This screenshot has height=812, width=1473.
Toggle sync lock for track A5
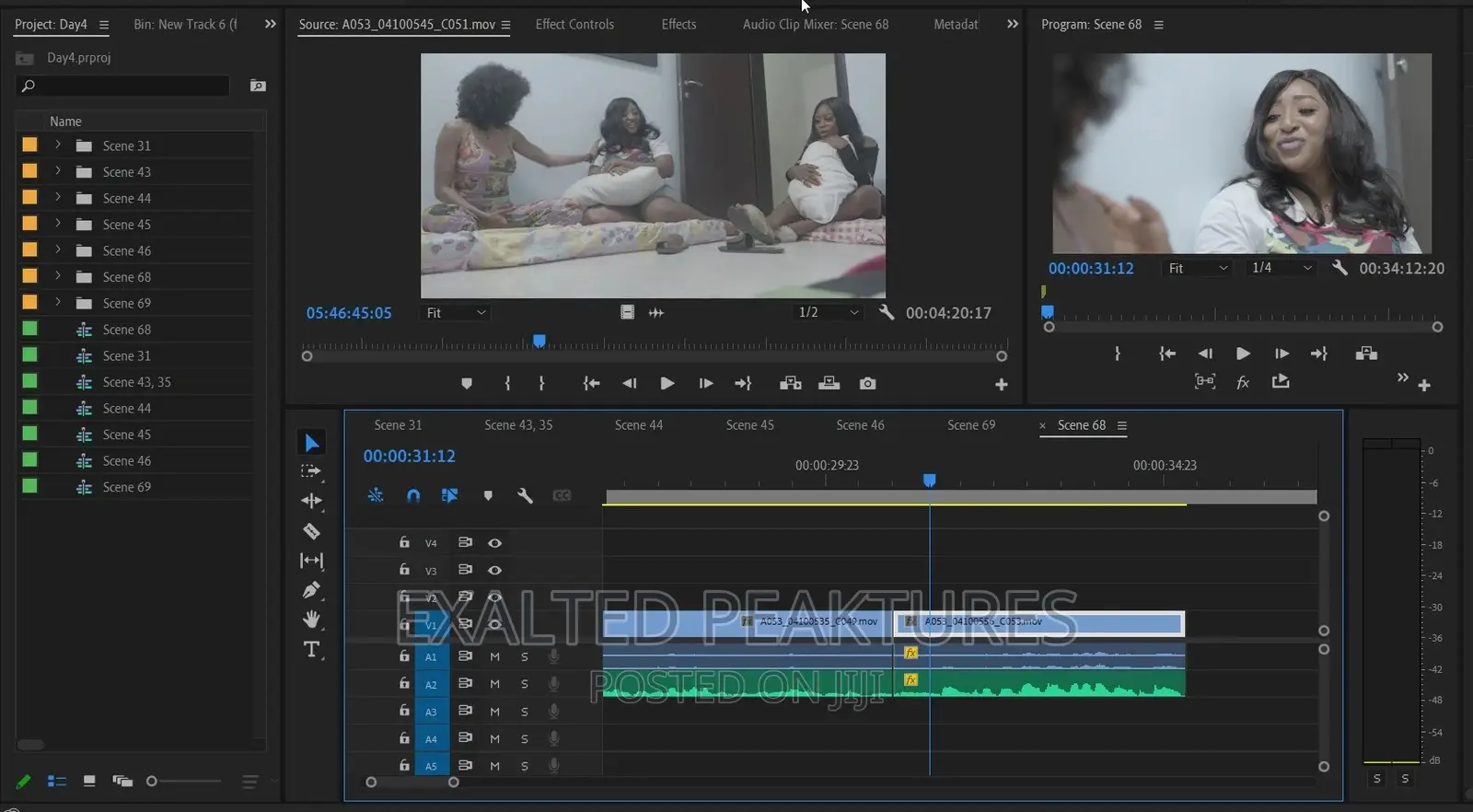[x=465, y=765]
